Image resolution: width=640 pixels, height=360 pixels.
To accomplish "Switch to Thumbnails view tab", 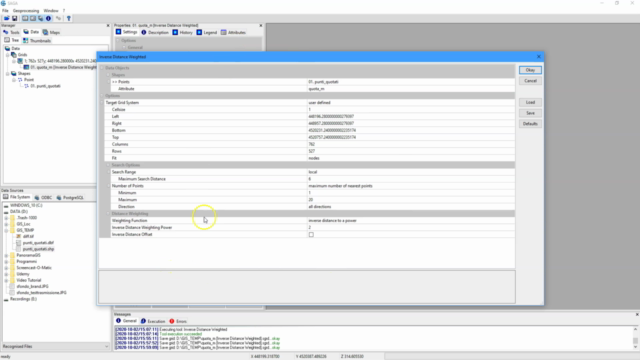I will [37, 40].
